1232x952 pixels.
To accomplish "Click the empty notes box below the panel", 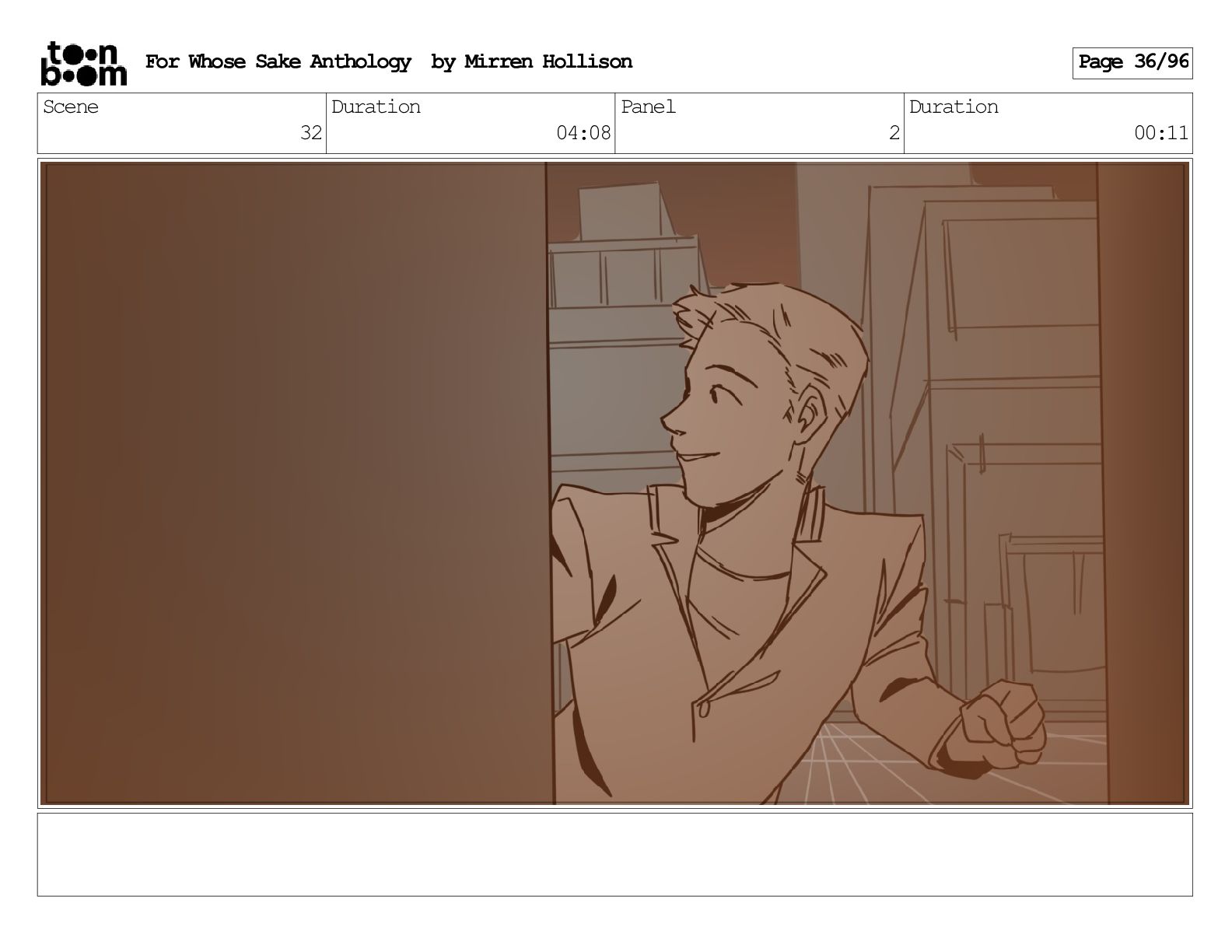I will click(615, 855).
